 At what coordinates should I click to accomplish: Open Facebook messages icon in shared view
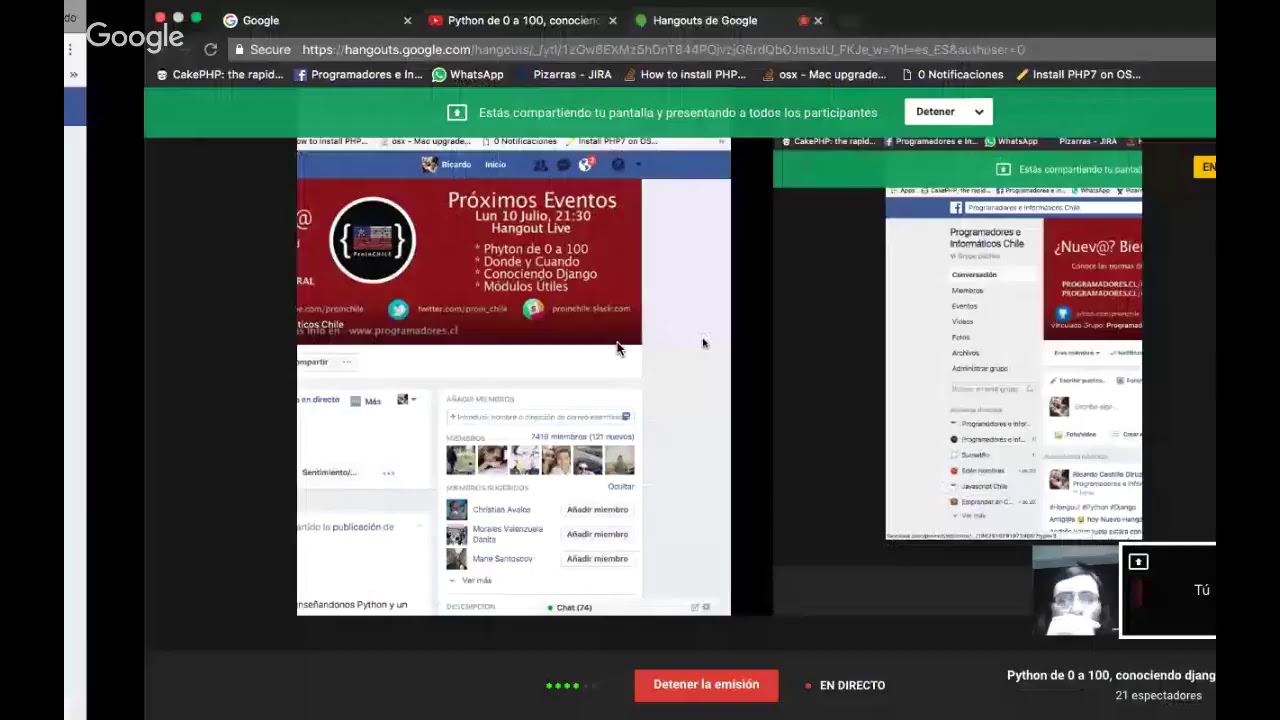[x=563, y=165]
